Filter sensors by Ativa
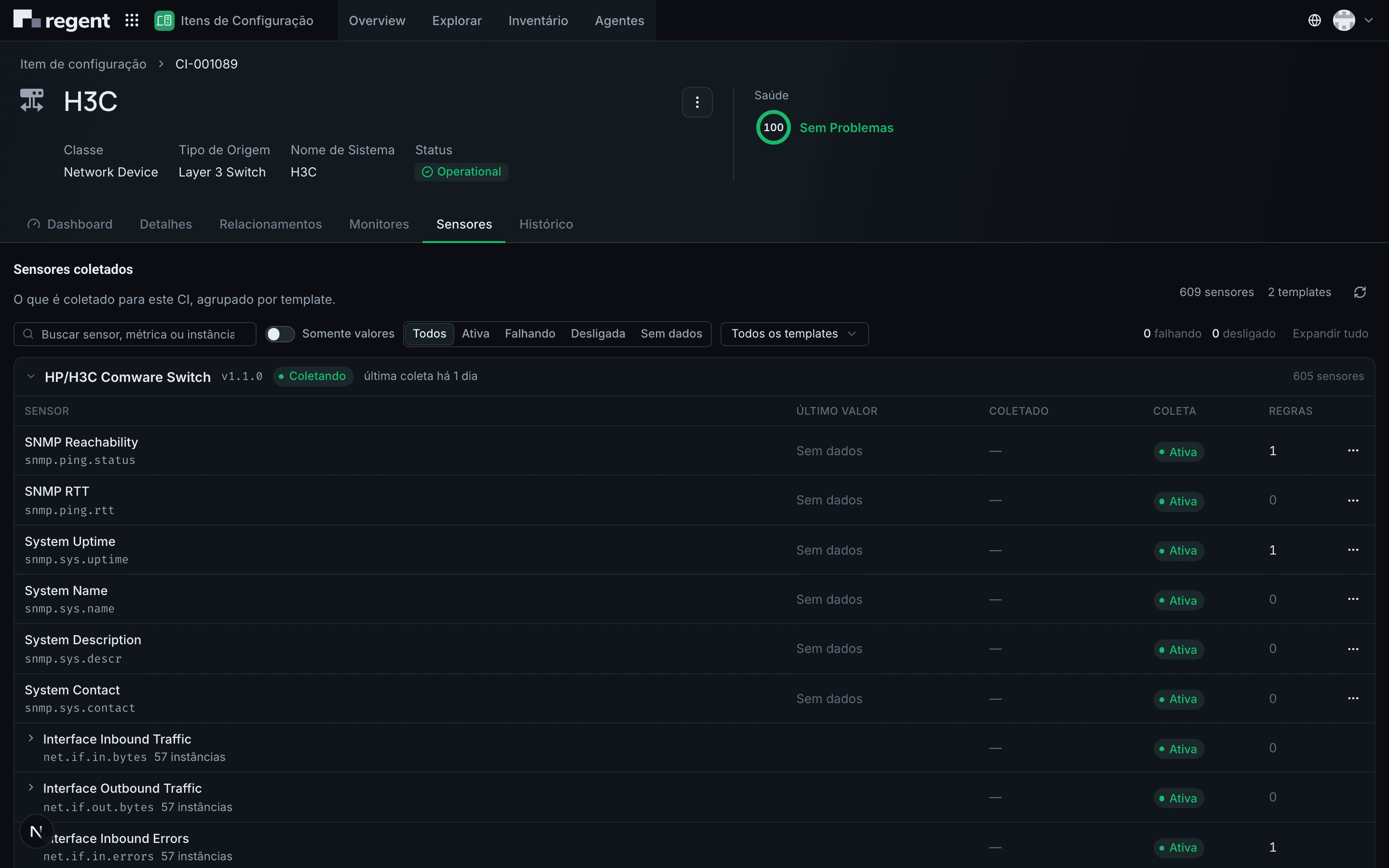The image size is (1389, 868). [475, 334]
